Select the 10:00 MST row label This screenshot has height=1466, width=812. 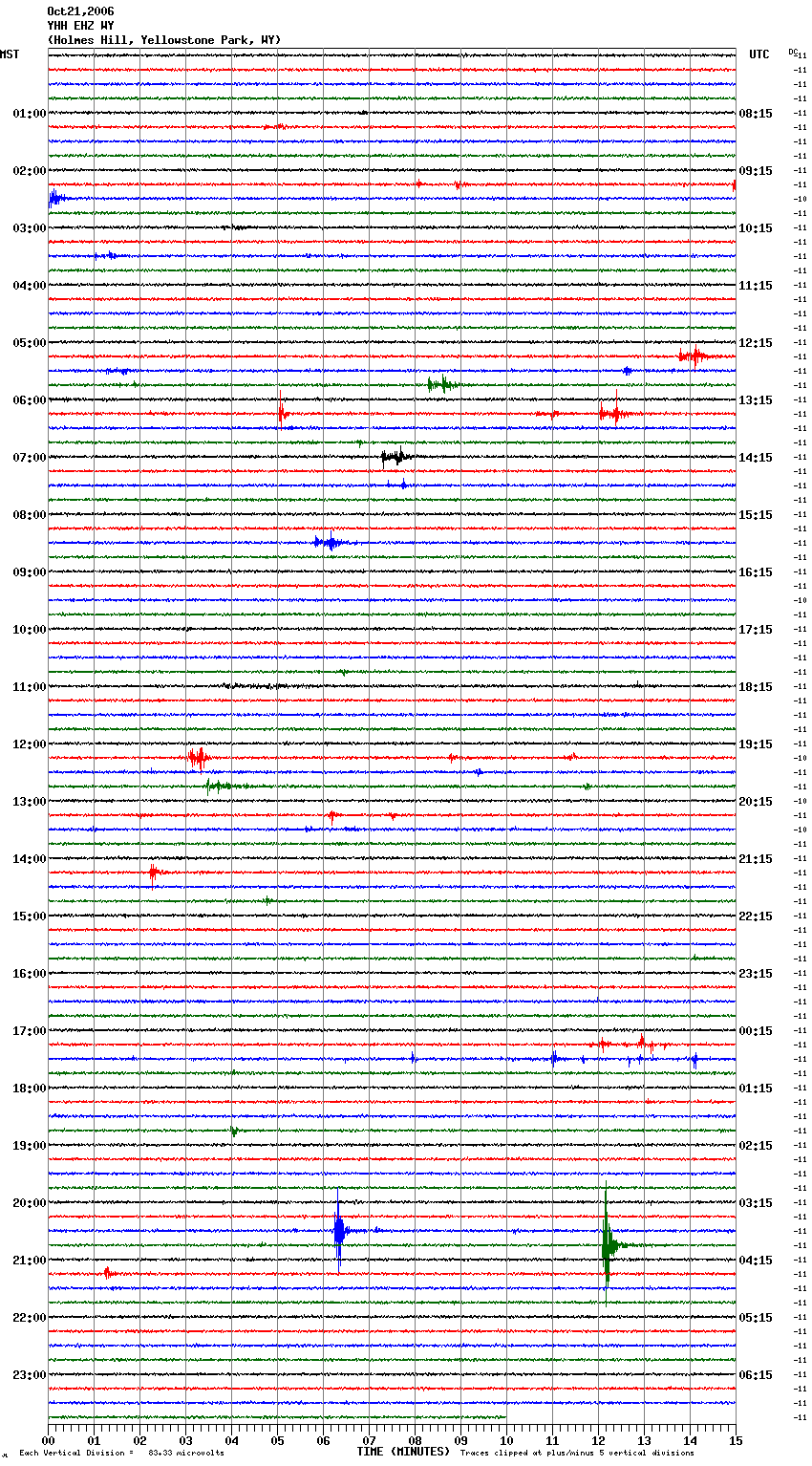30,630
